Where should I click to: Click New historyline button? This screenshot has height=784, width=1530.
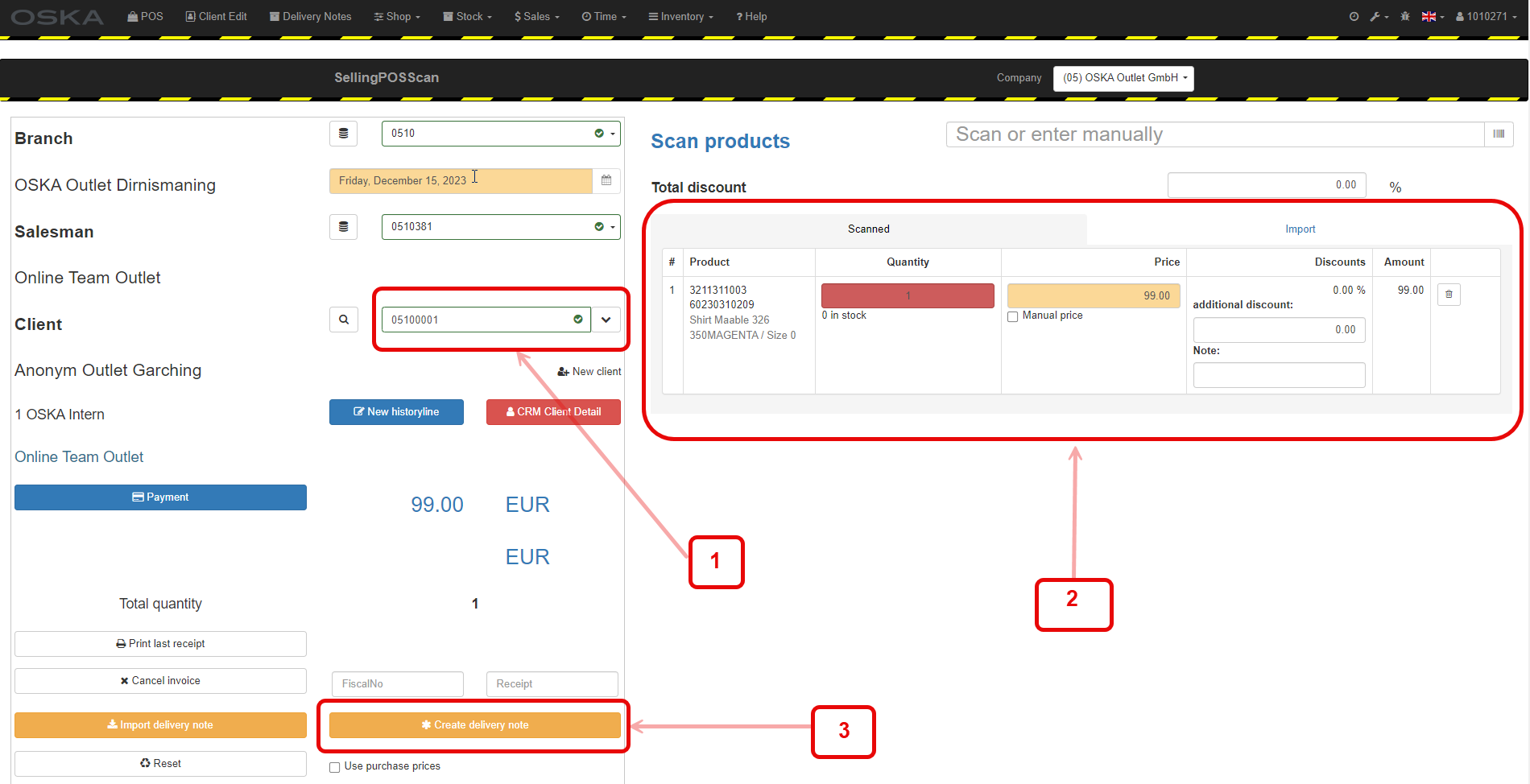pyautogui.click(x=396, y=412)
